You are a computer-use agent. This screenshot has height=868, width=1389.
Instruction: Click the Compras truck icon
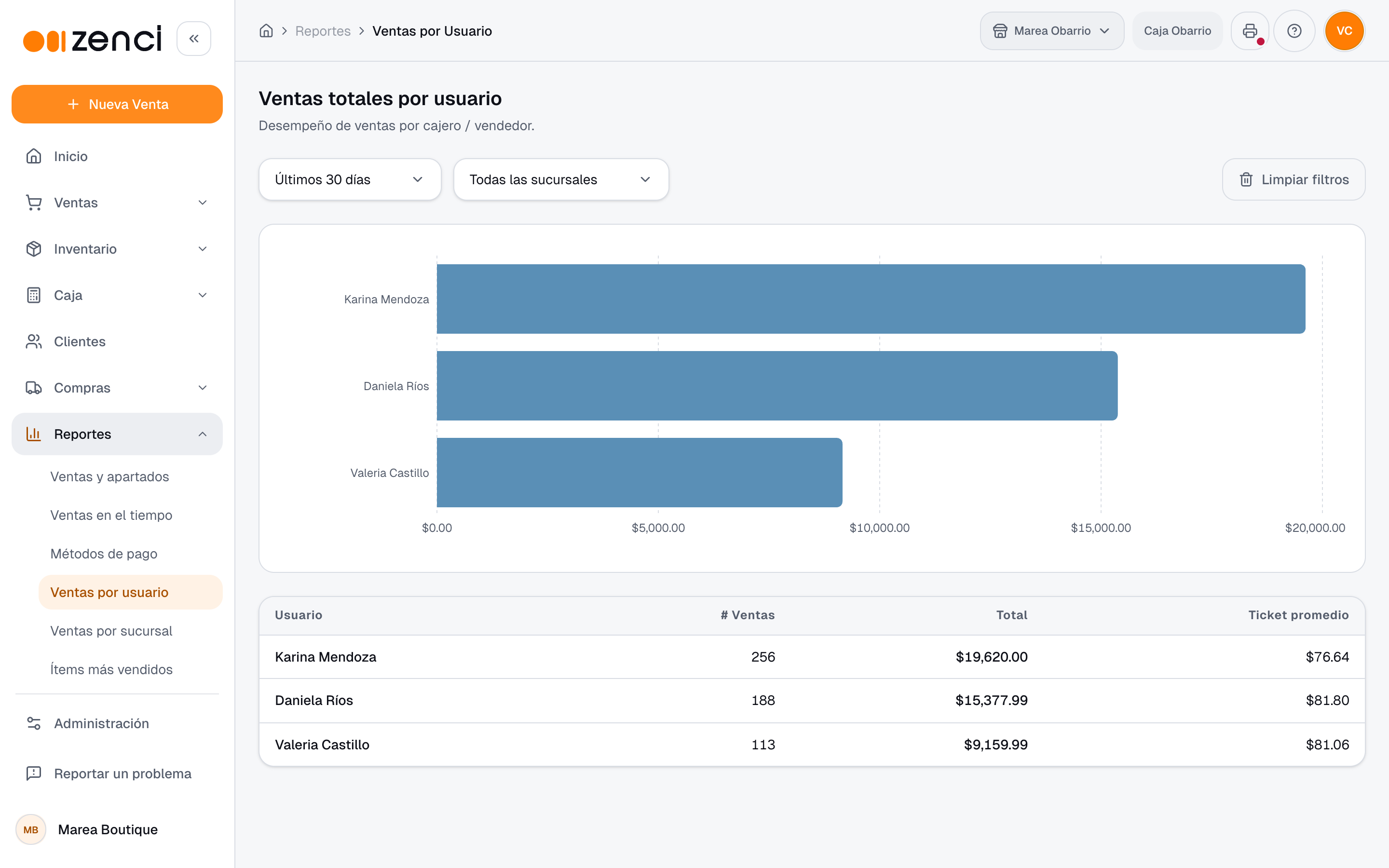point(34,388)
